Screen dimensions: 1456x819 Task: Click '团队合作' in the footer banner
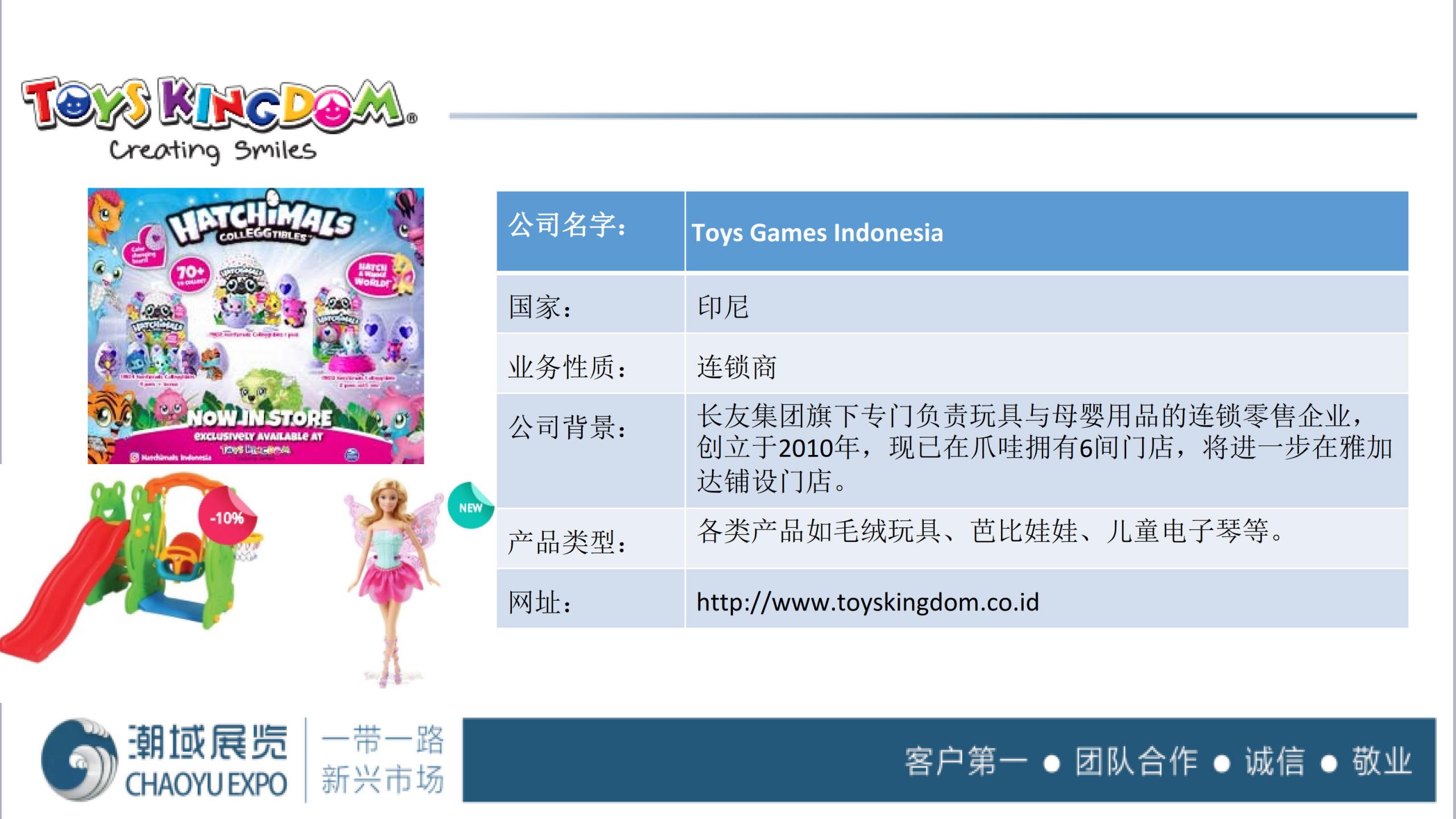(1136, 761)
